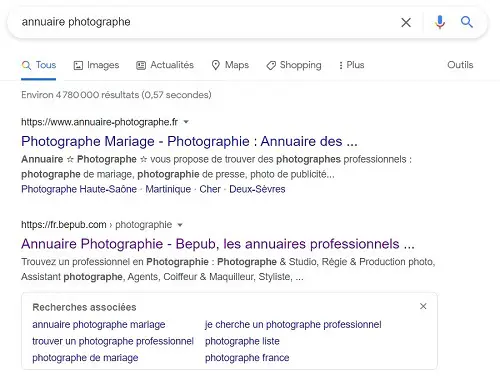Click the 'https://fr.bepub.com › photographie' URL text

[97, 225]
